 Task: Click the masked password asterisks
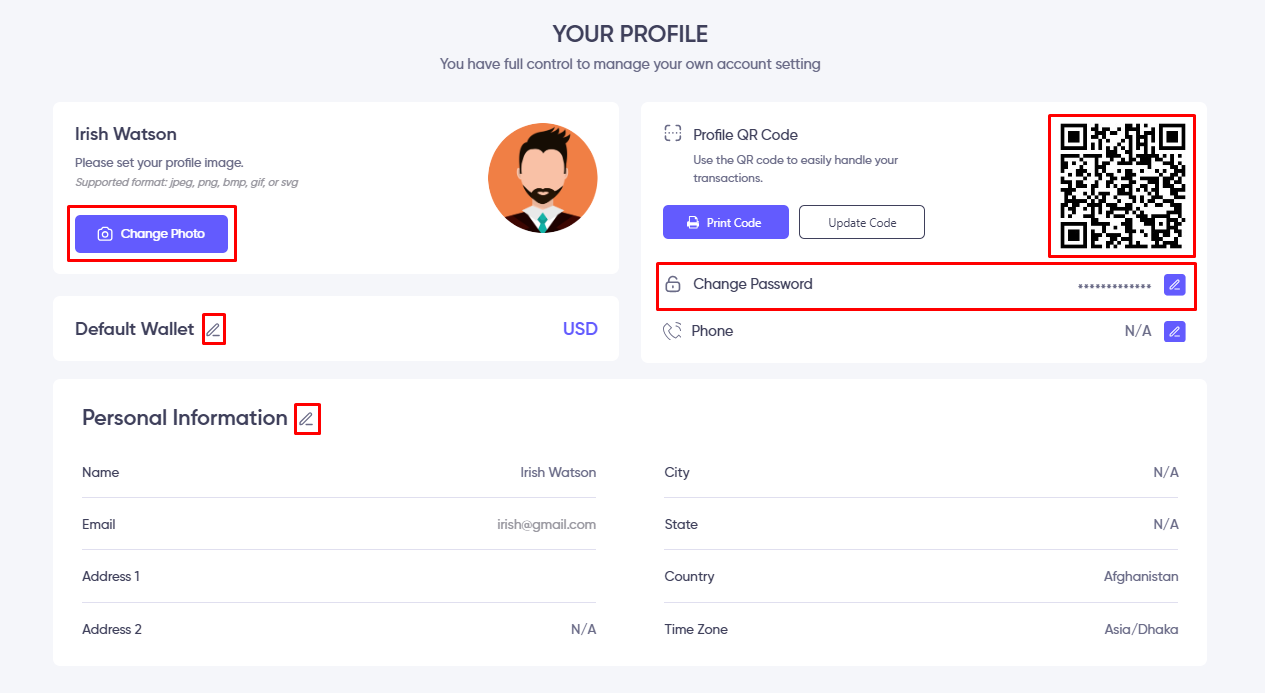point(1114,286)
